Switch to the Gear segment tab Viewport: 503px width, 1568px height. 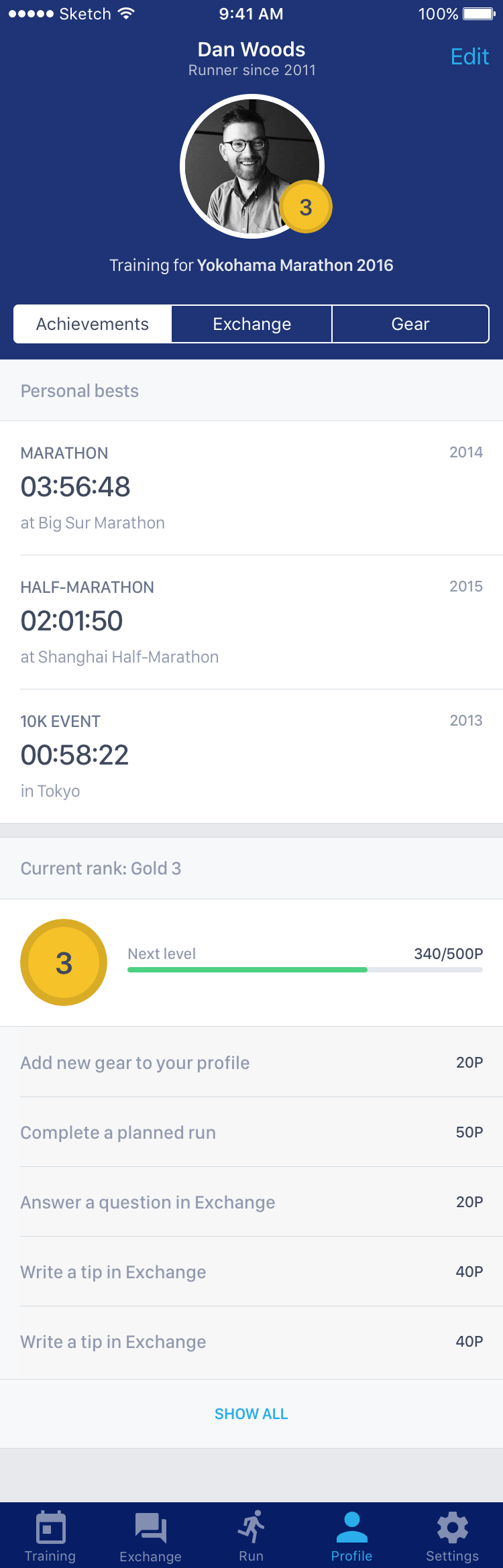(x=410, y=324)
